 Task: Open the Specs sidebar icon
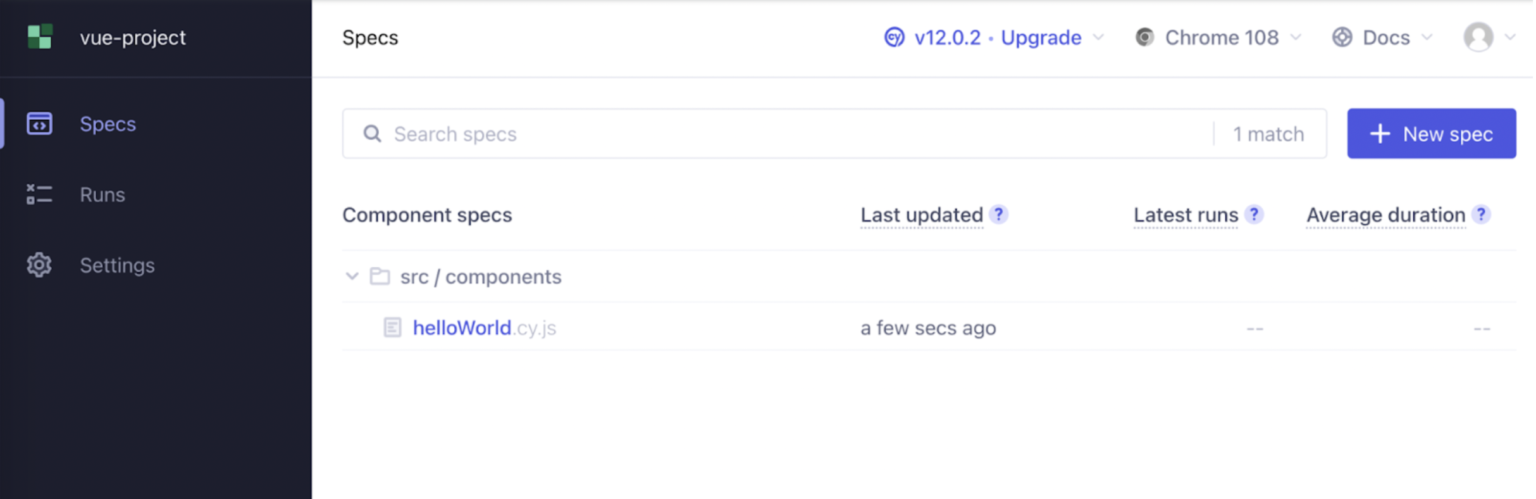pyautogui.click(x=39, y=124)
